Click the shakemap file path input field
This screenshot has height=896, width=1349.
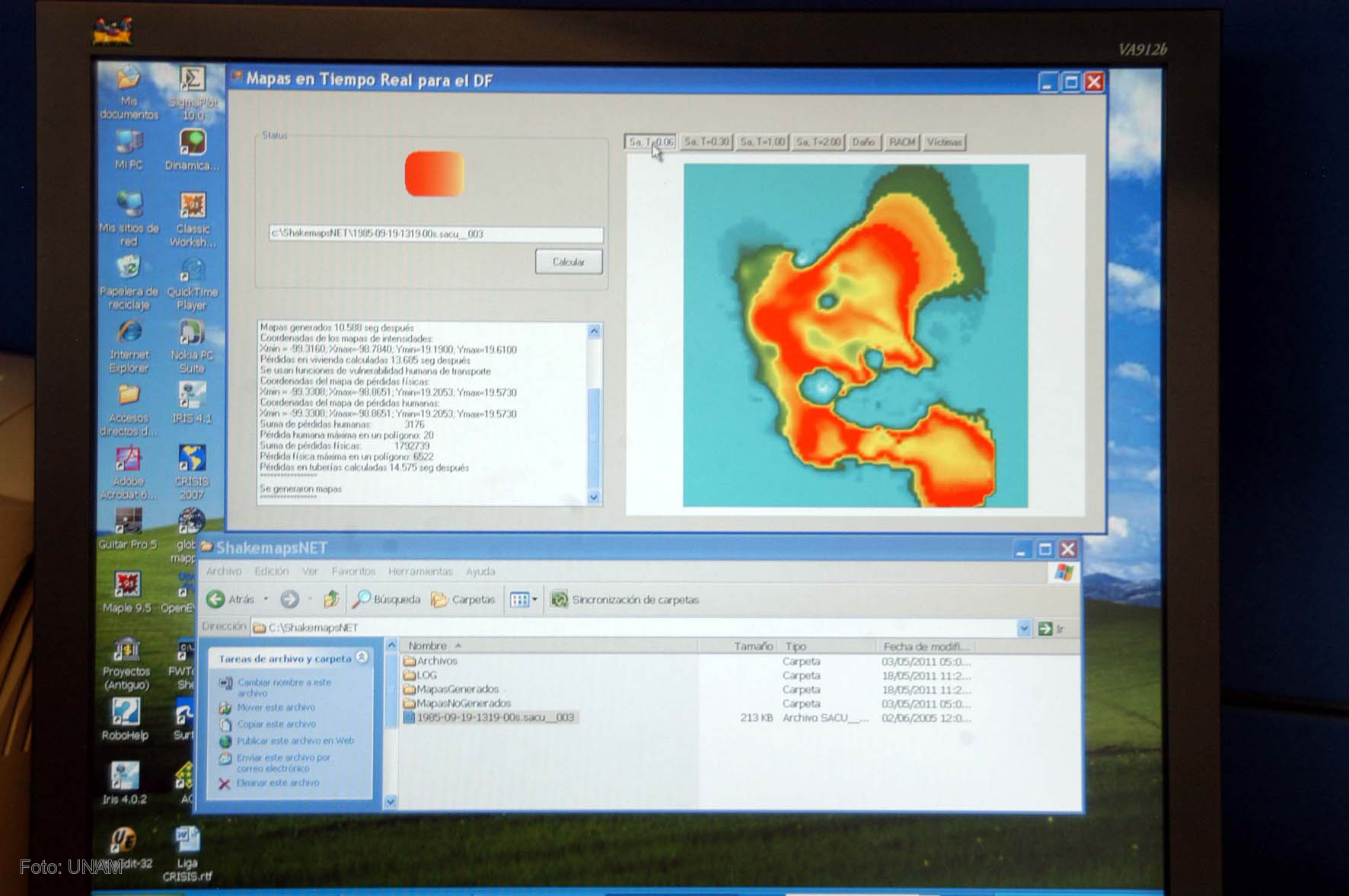(435, 234)
